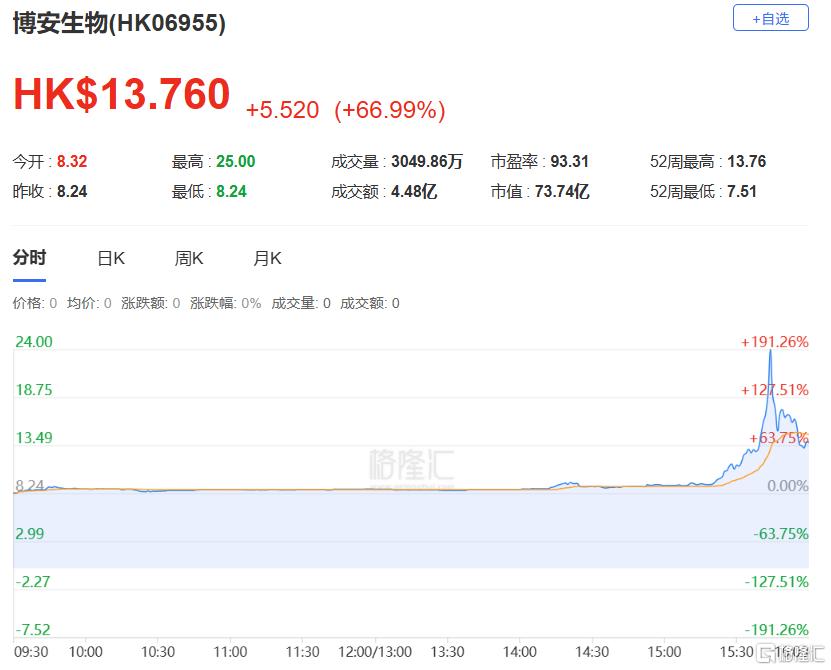Click the intraday price spike peak
This screenshot has height=670, width=831.
pyautogui.click(x=771, y=351)
